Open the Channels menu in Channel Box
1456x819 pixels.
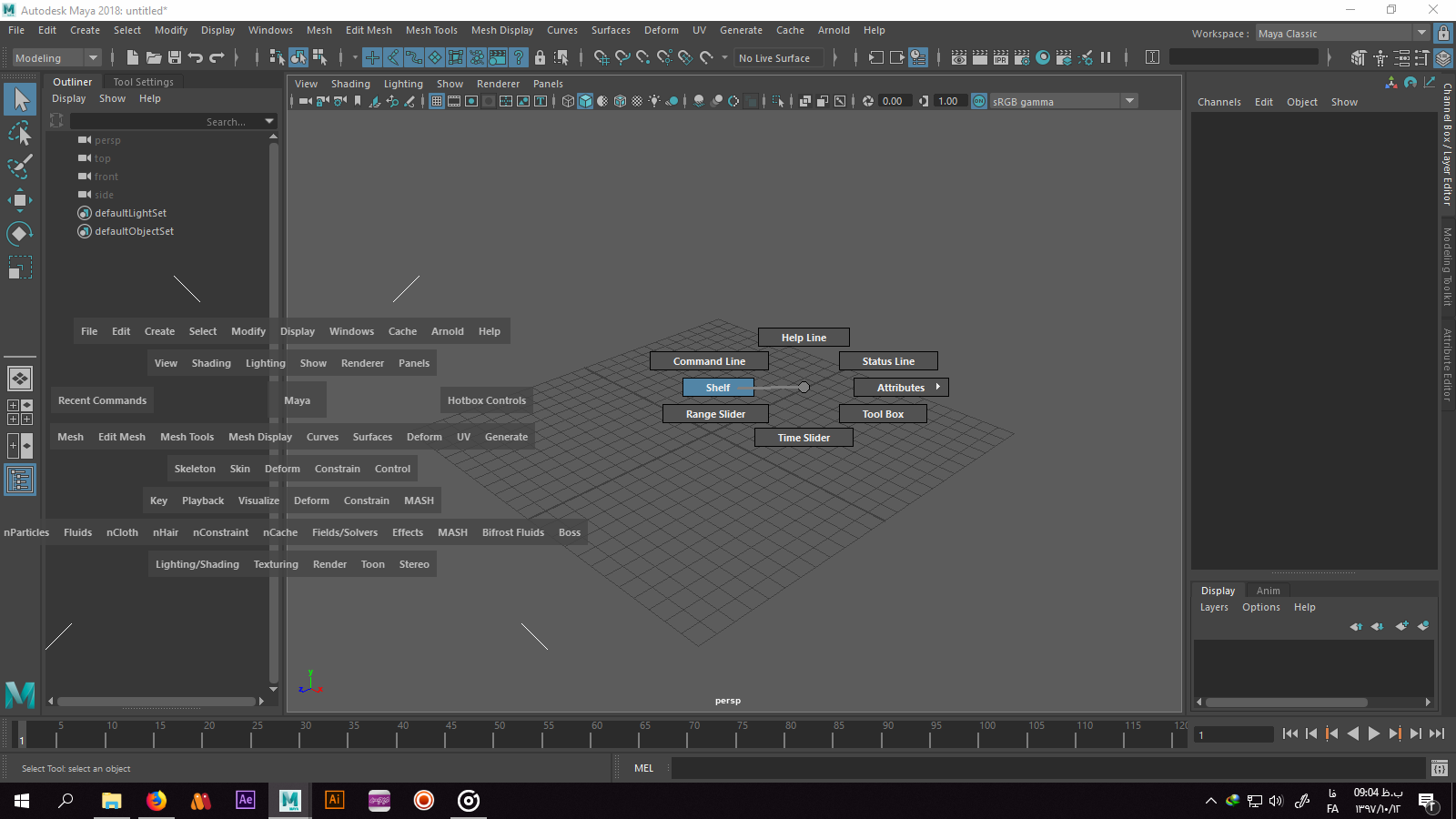click(1218, 102)
